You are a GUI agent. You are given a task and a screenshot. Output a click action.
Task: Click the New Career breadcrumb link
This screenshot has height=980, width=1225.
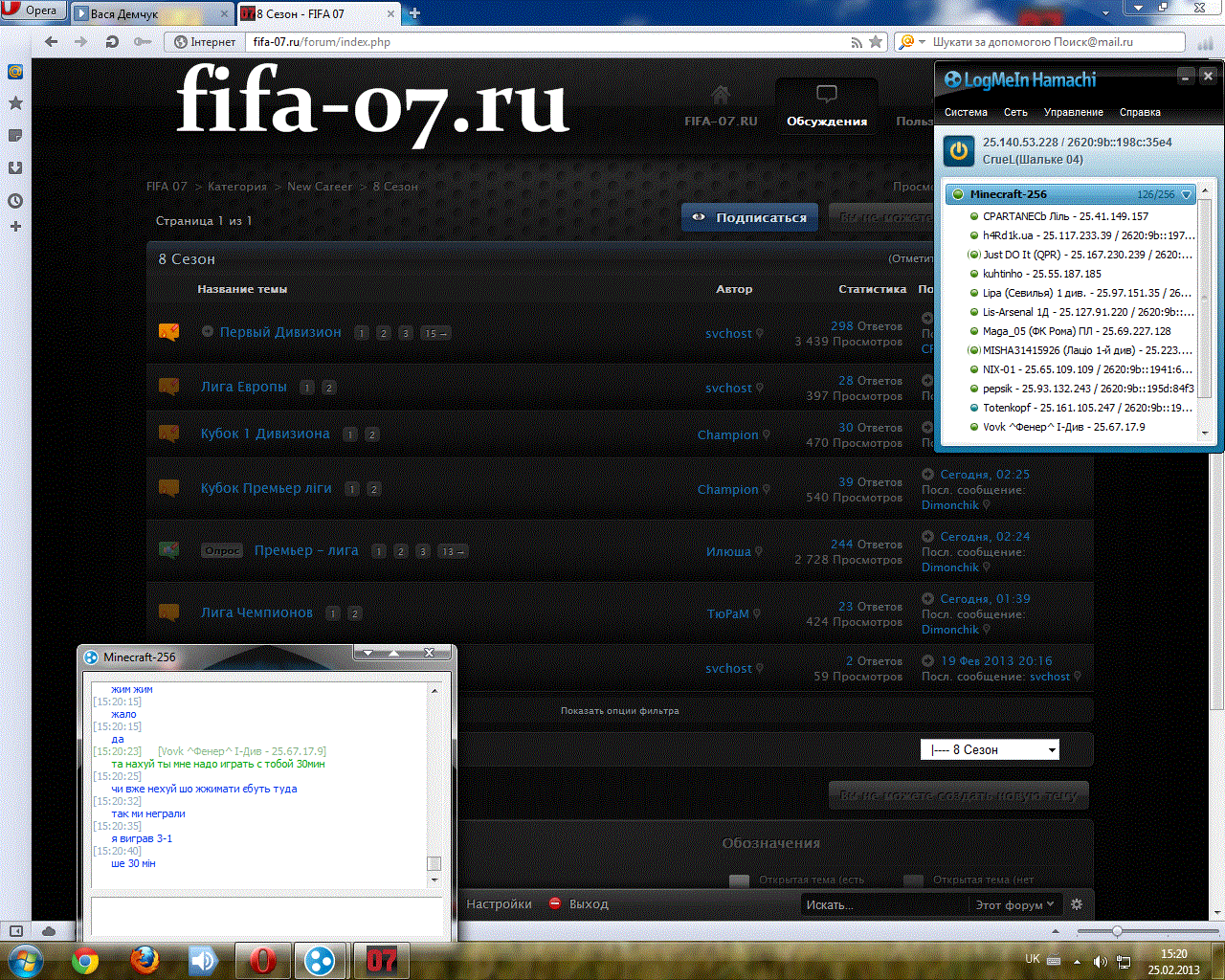click(x=320, y=187)
